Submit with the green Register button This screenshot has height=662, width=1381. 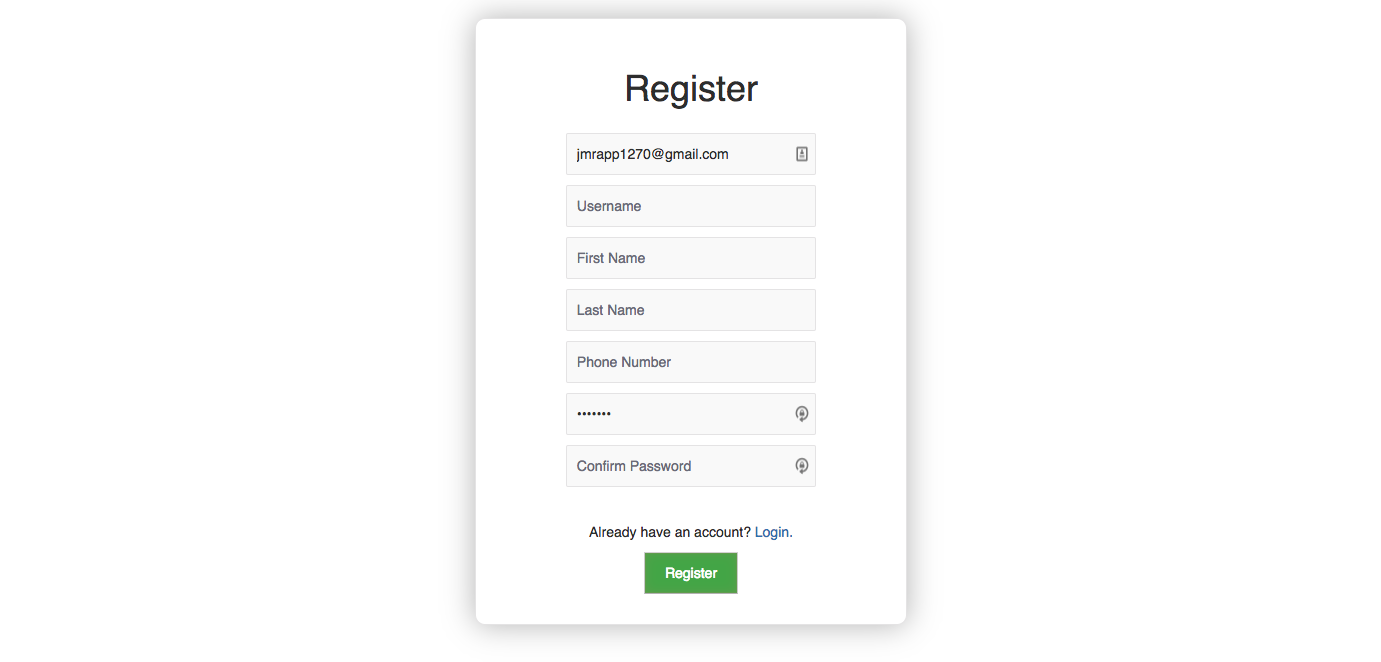(x=691, y=573)
